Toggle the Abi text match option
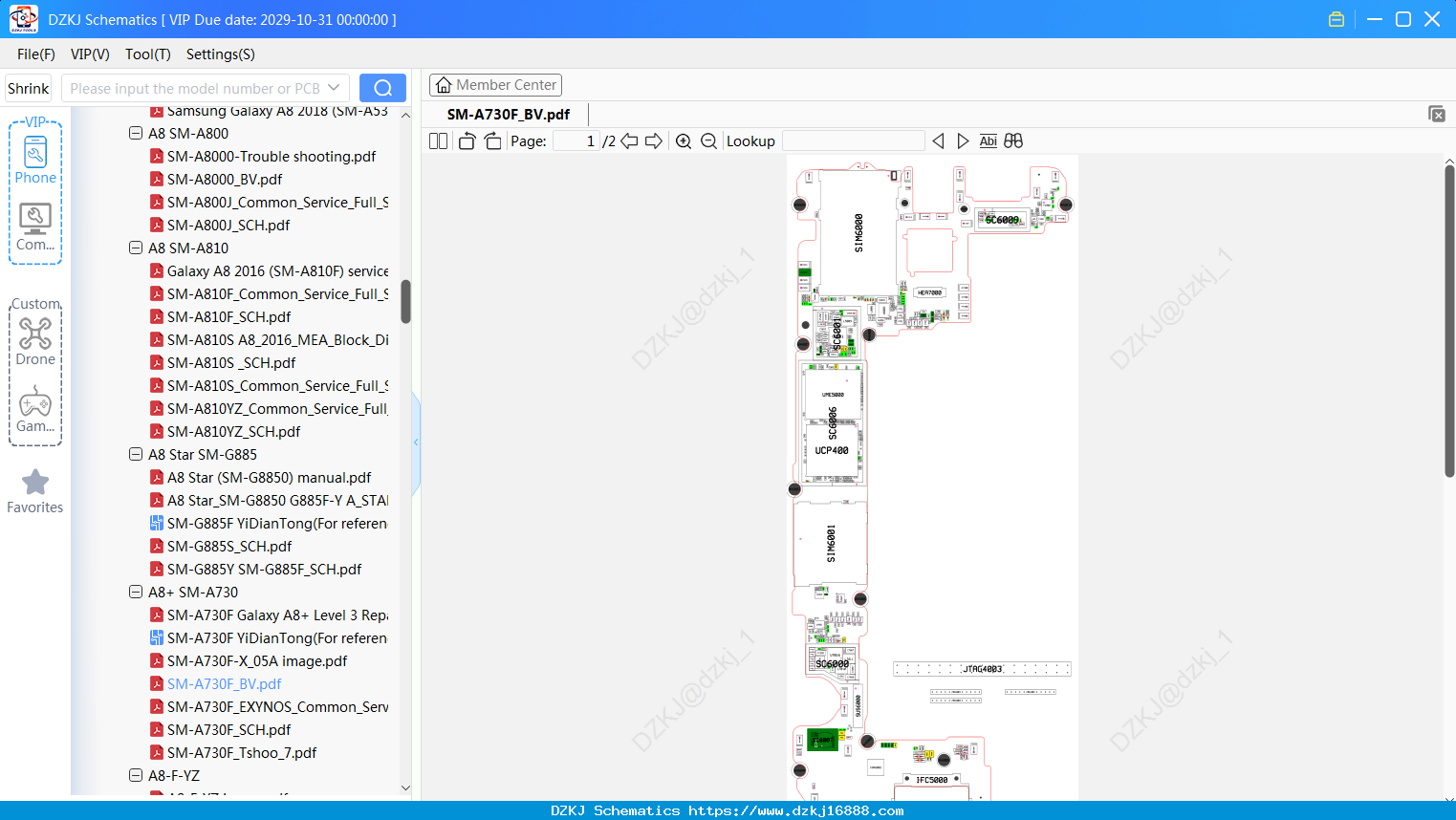The height and width of the screenshot is (820, 1456). [x=988, y=141]
